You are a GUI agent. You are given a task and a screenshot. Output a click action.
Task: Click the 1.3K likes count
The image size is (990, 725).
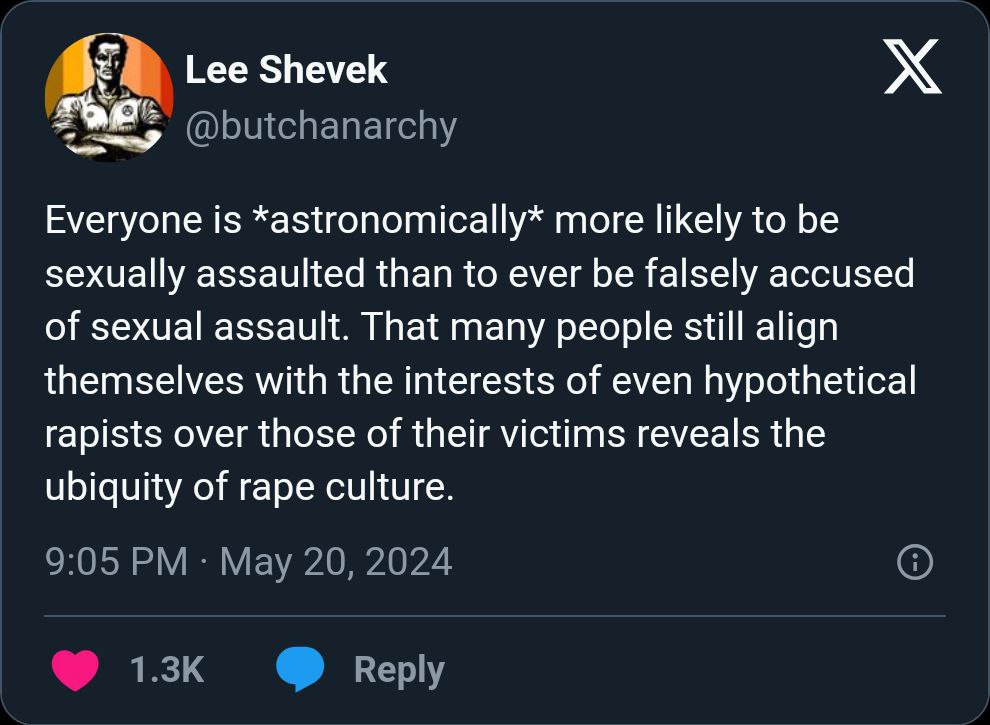point(167,670)
